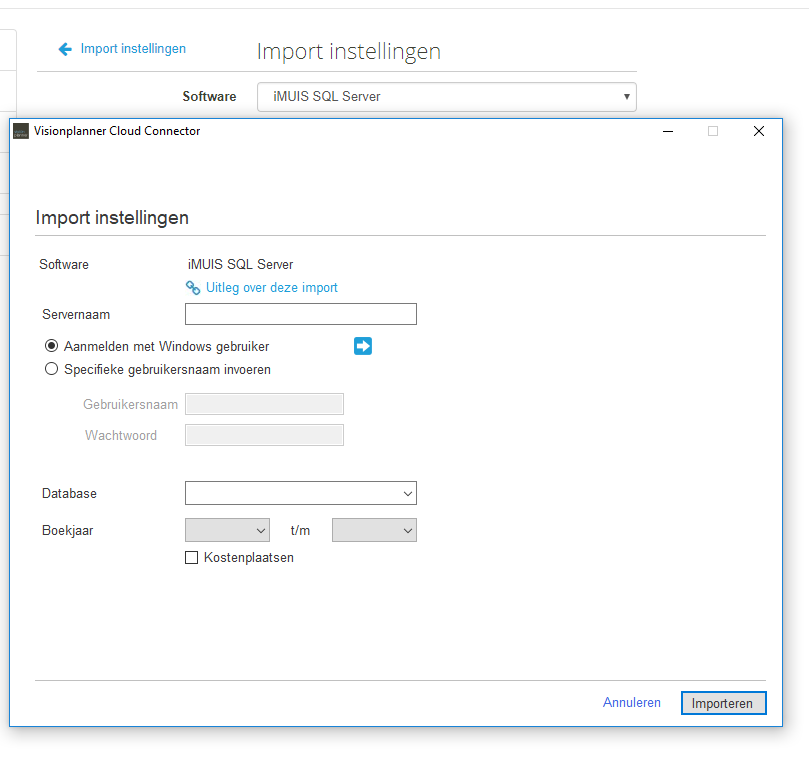The image size is (809, 762).
Task: Open the Database dropdown
Action: tap(301, 493)
